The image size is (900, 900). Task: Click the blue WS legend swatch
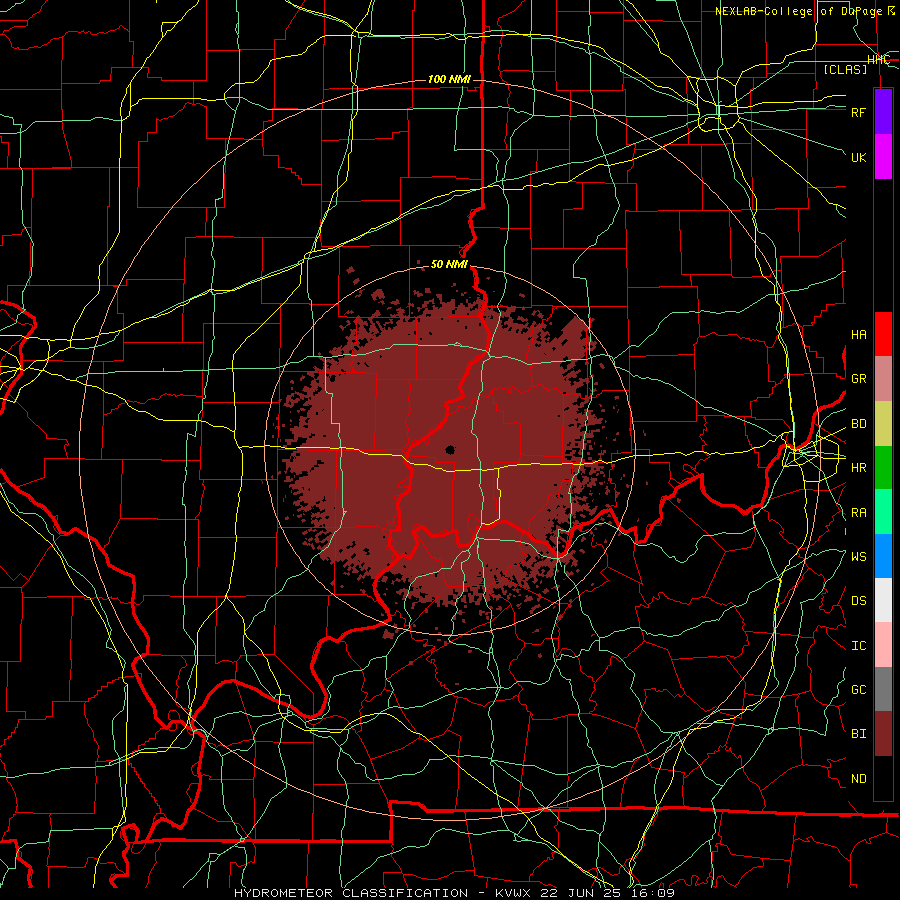click(883, 556)
